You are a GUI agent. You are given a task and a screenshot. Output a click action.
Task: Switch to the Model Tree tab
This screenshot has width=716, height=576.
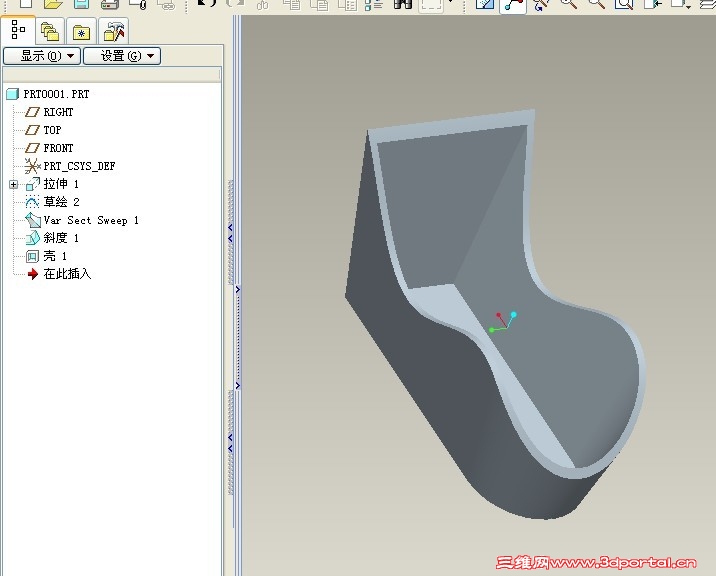18,29
